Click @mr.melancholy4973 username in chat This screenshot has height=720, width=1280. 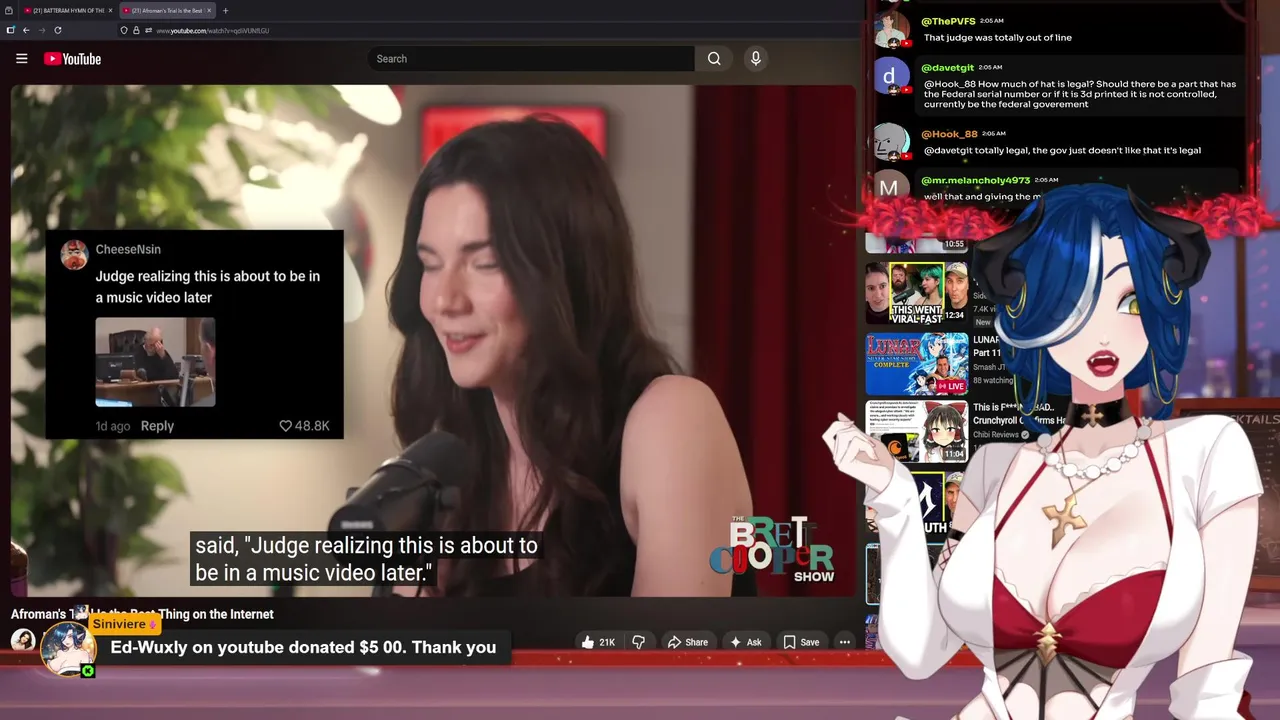pos(975,181)
